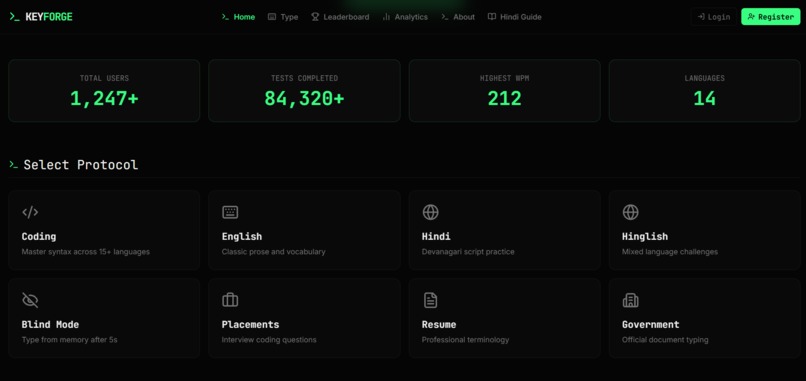The height and width of the screenshot is (381, 806).
Task: Click 'Type from memory after 5s' description
Action: (x=69, y=340)
